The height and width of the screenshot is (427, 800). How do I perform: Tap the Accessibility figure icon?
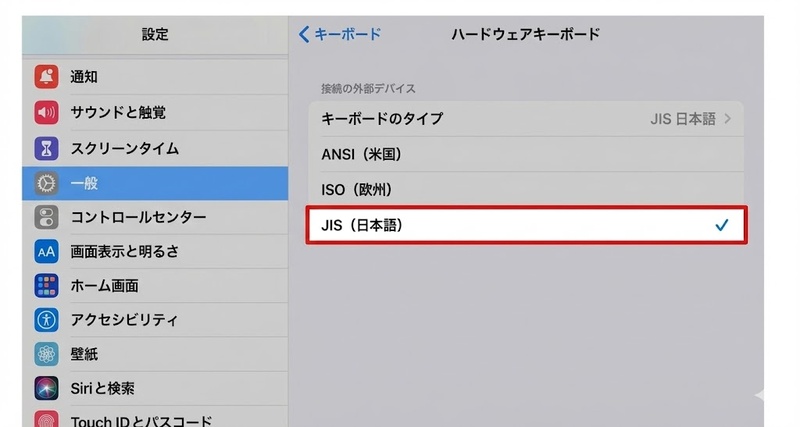[46, 320]
